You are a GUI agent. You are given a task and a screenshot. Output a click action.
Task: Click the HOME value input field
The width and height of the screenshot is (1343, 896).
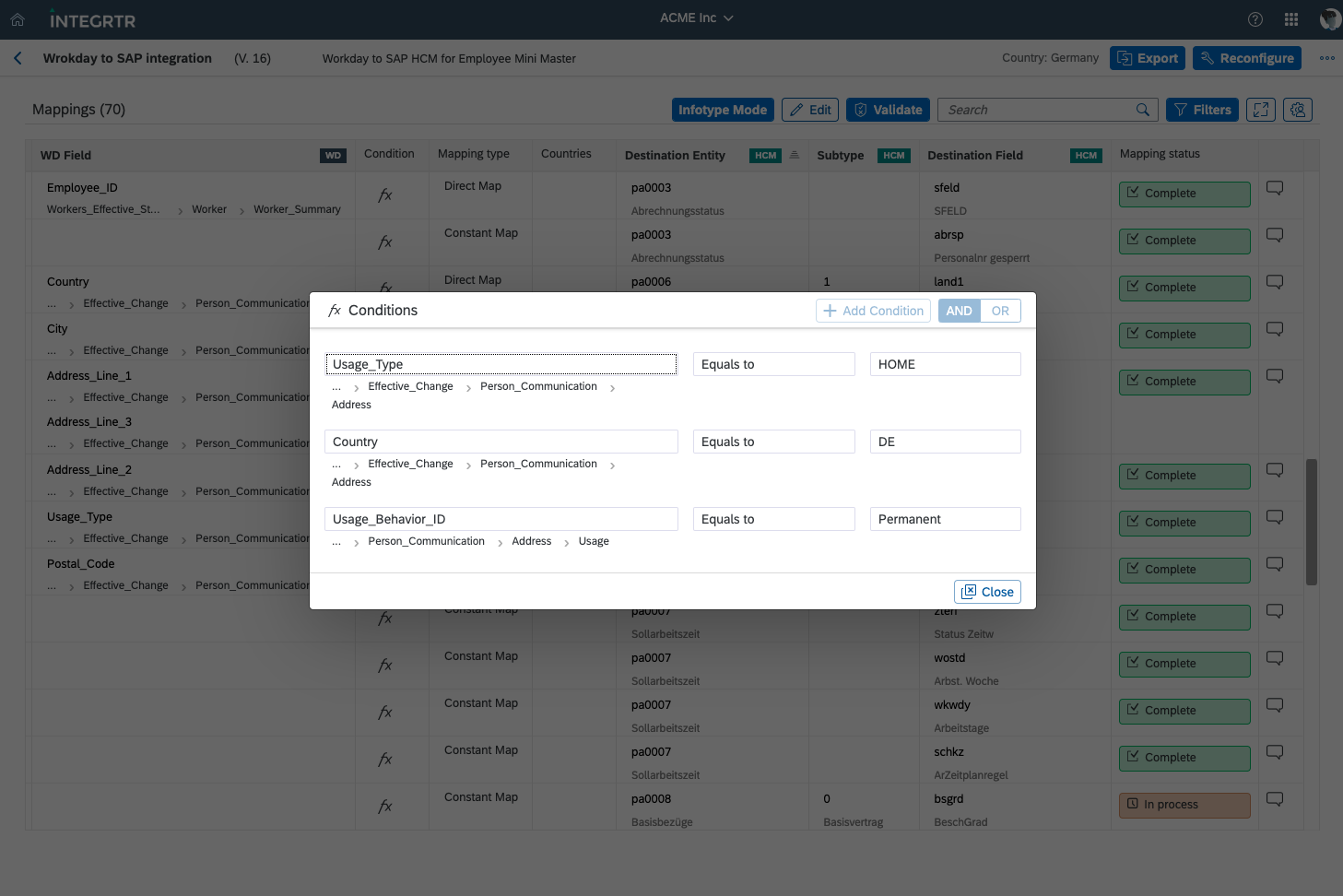pyautogui.click(x=945, y=363)
